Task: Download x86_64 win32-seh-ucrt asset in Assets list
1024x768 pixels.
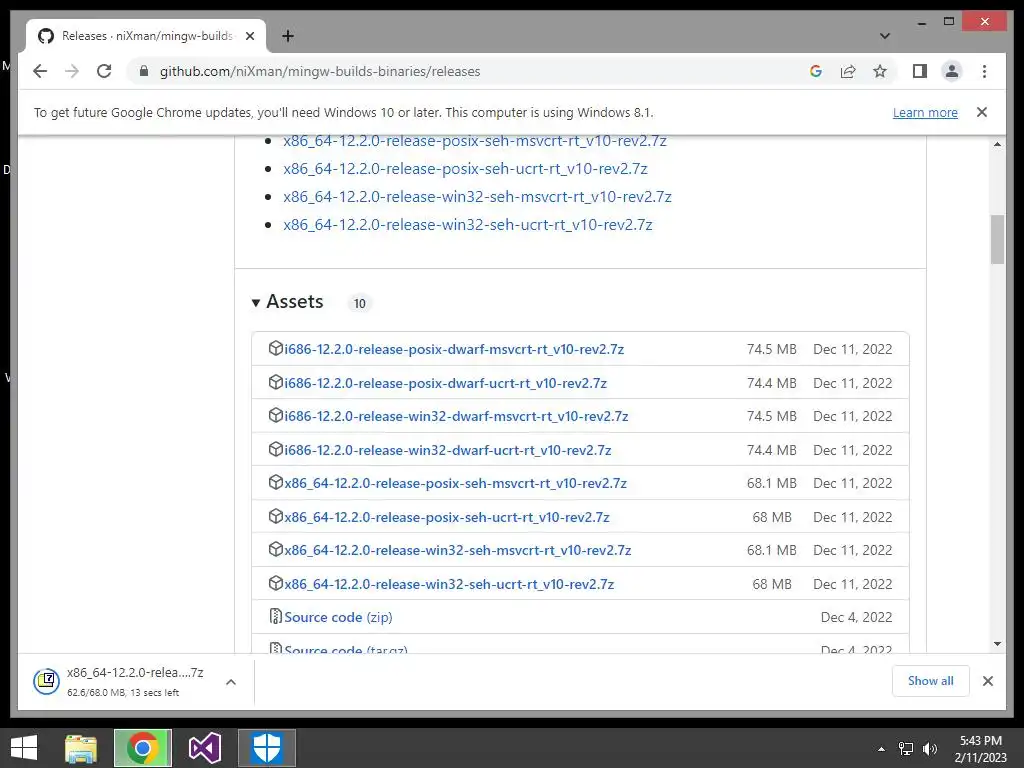Action: pos(449,584)
